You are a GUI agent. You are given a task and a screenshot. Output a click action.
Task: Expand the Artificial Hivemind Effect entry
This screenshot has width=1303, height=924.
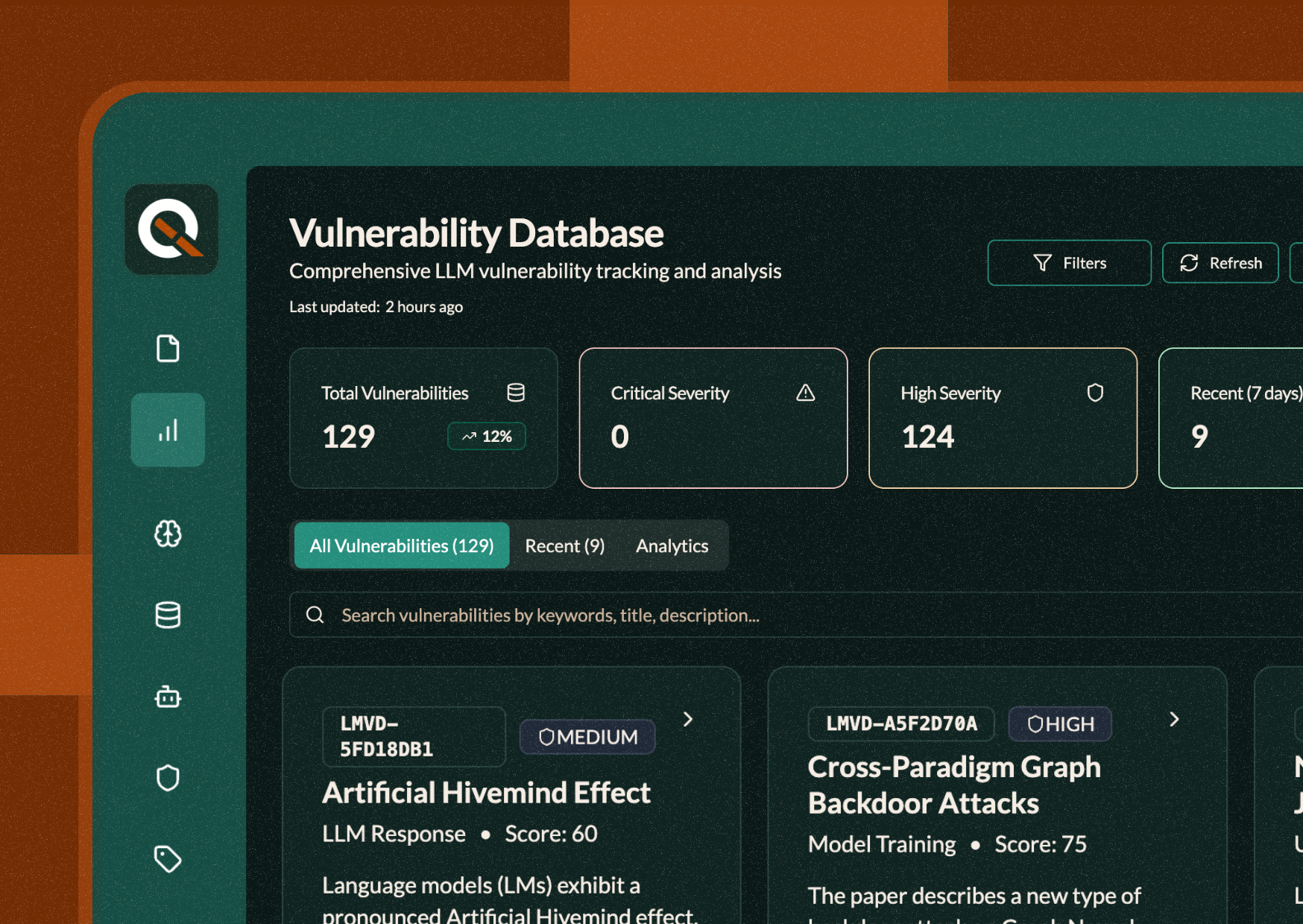(688, 720)
